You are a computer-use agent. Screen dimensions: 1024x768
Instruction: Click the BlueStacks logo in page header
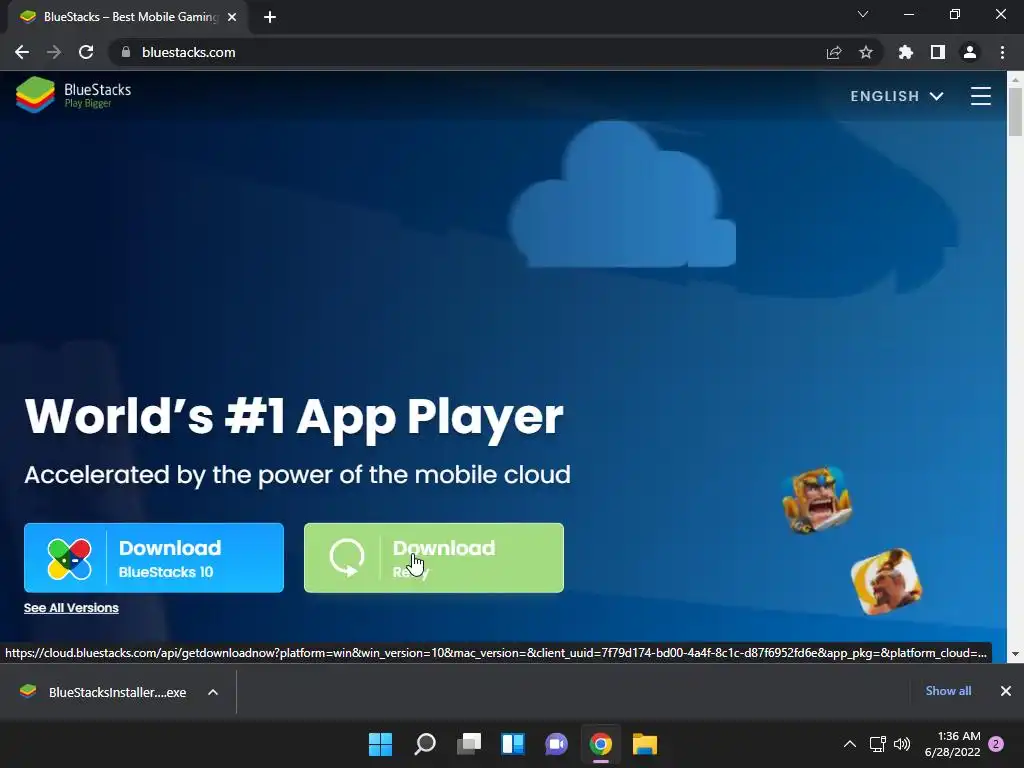point(73,95)
